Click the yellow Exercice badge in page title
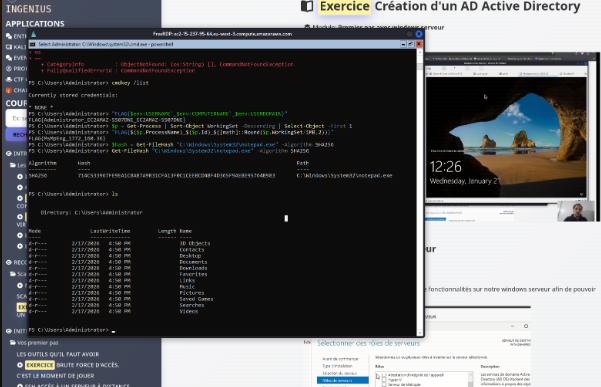This screenshot has height=387, width=601. (345, 7)
